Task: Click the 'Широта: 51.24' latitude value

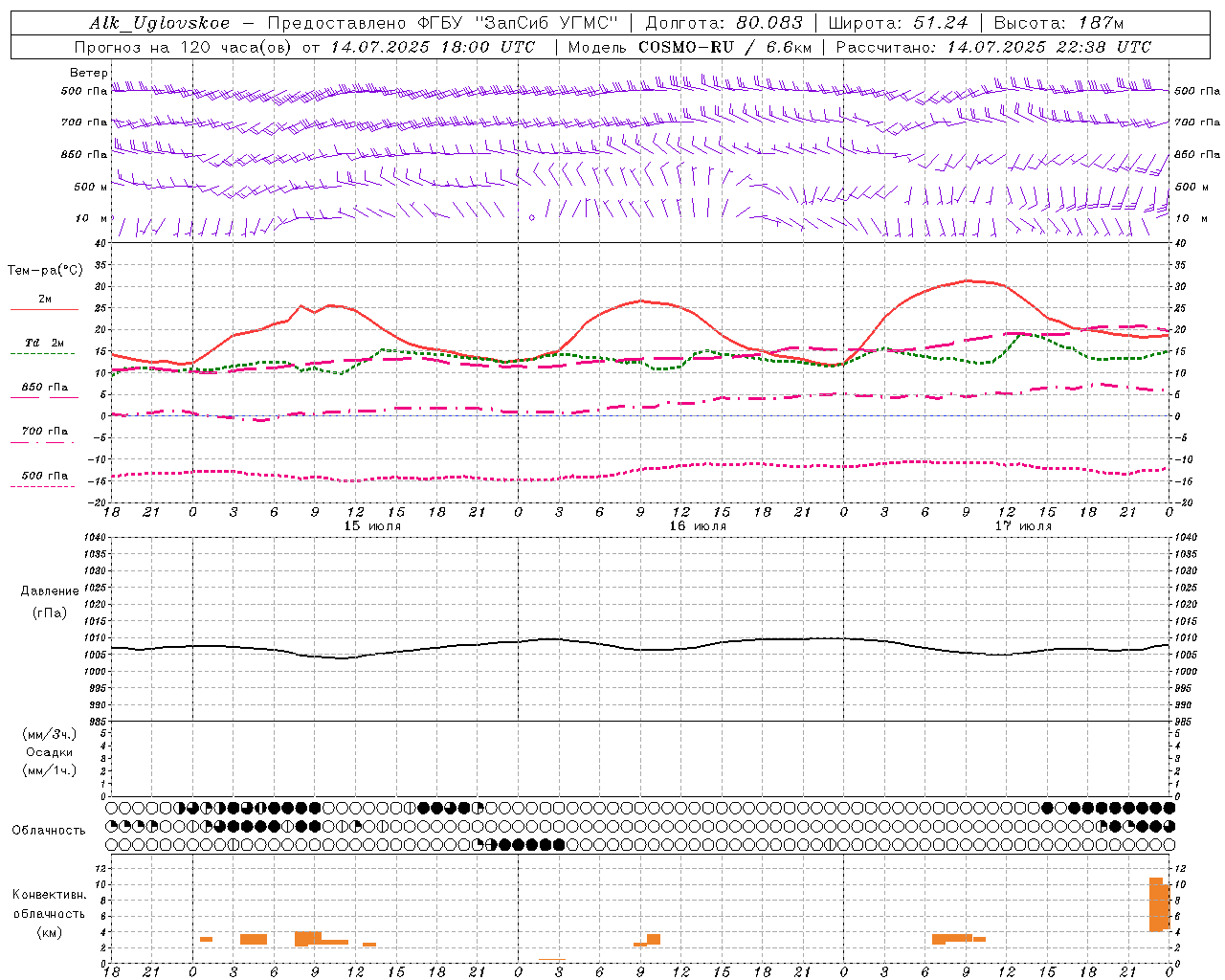Action: (x=899, y=23)
